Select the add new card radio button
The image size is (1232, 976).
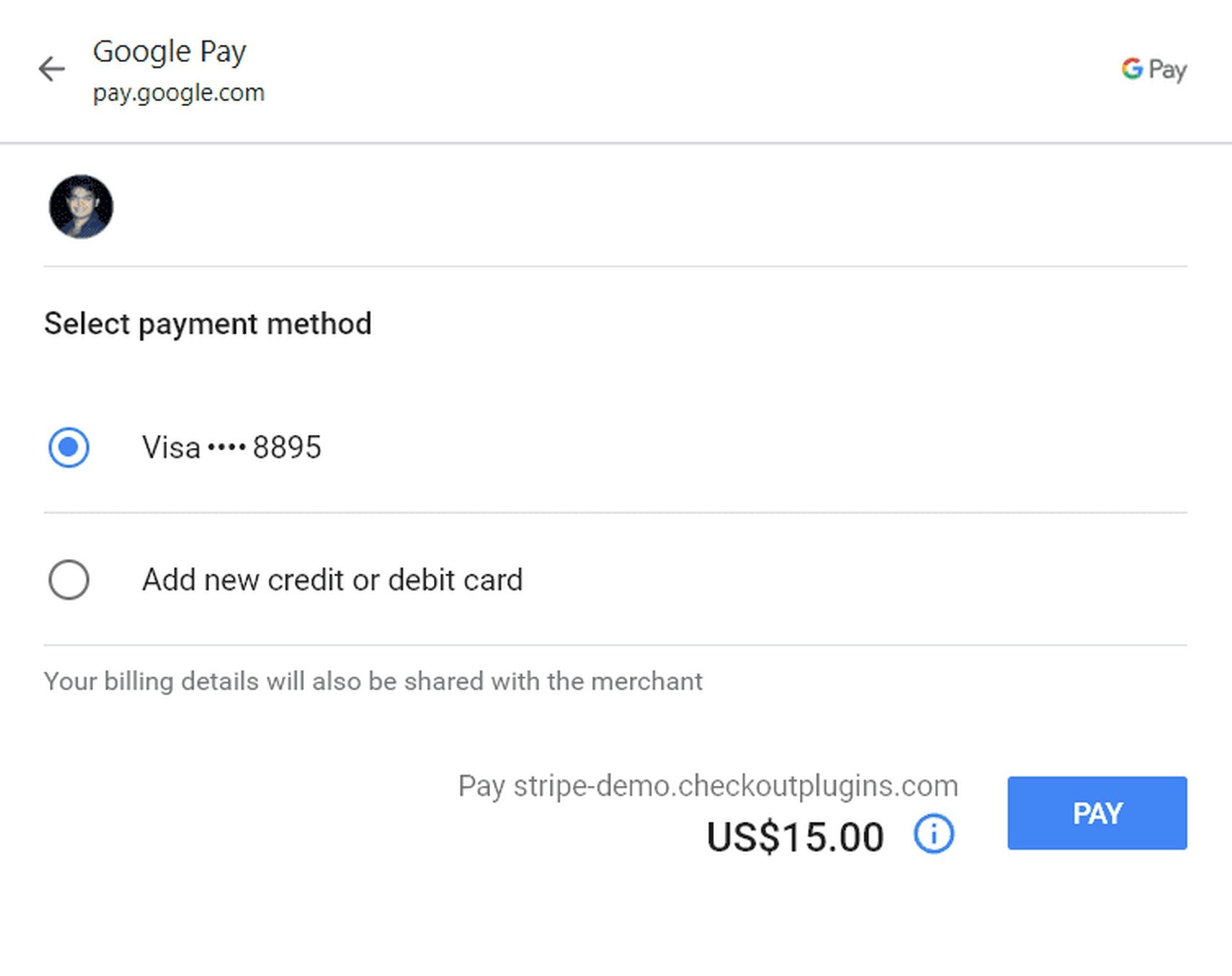69,580
